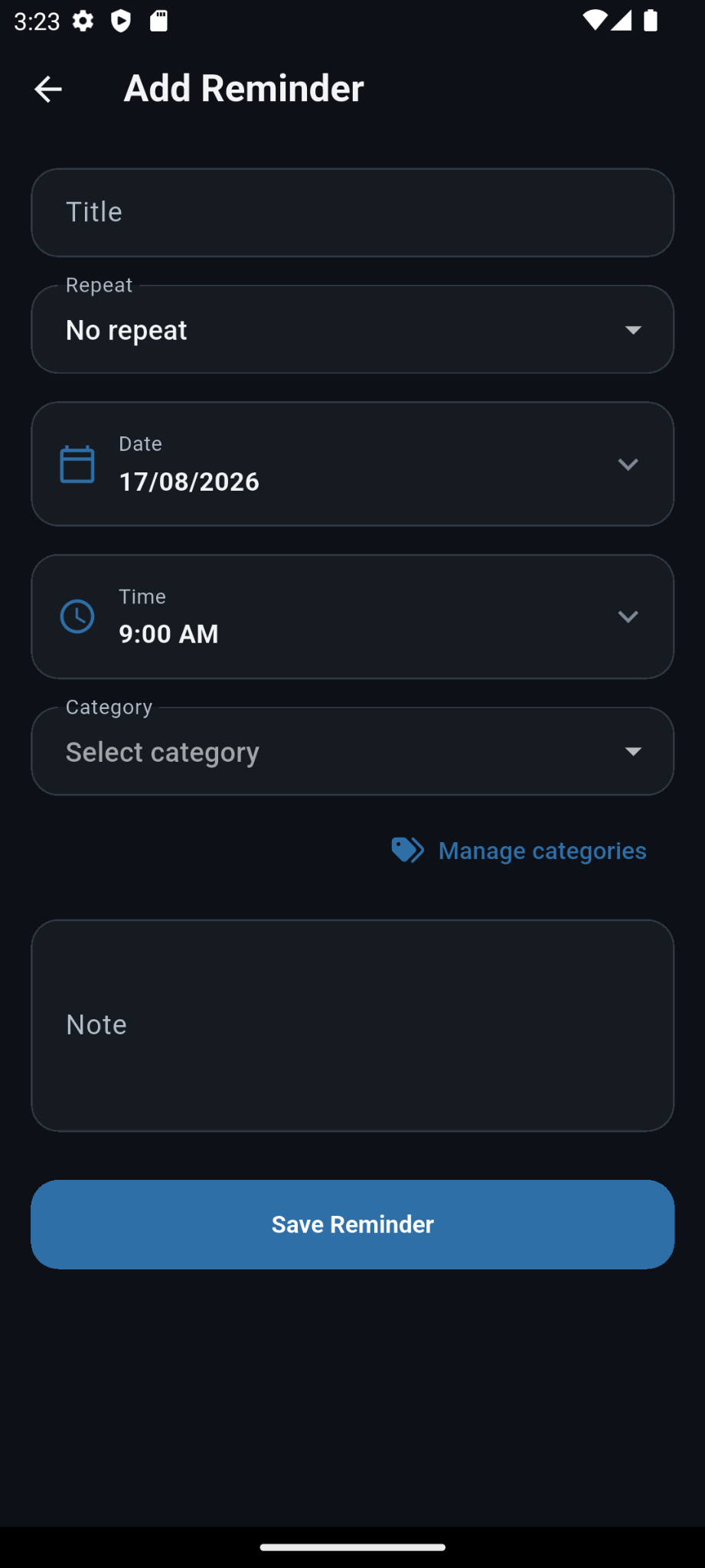This screenshot has height=1568, width=705.
Task: Click the tags icon beside Manage categories
Action: pyautogui.click(x=408, y=850)
